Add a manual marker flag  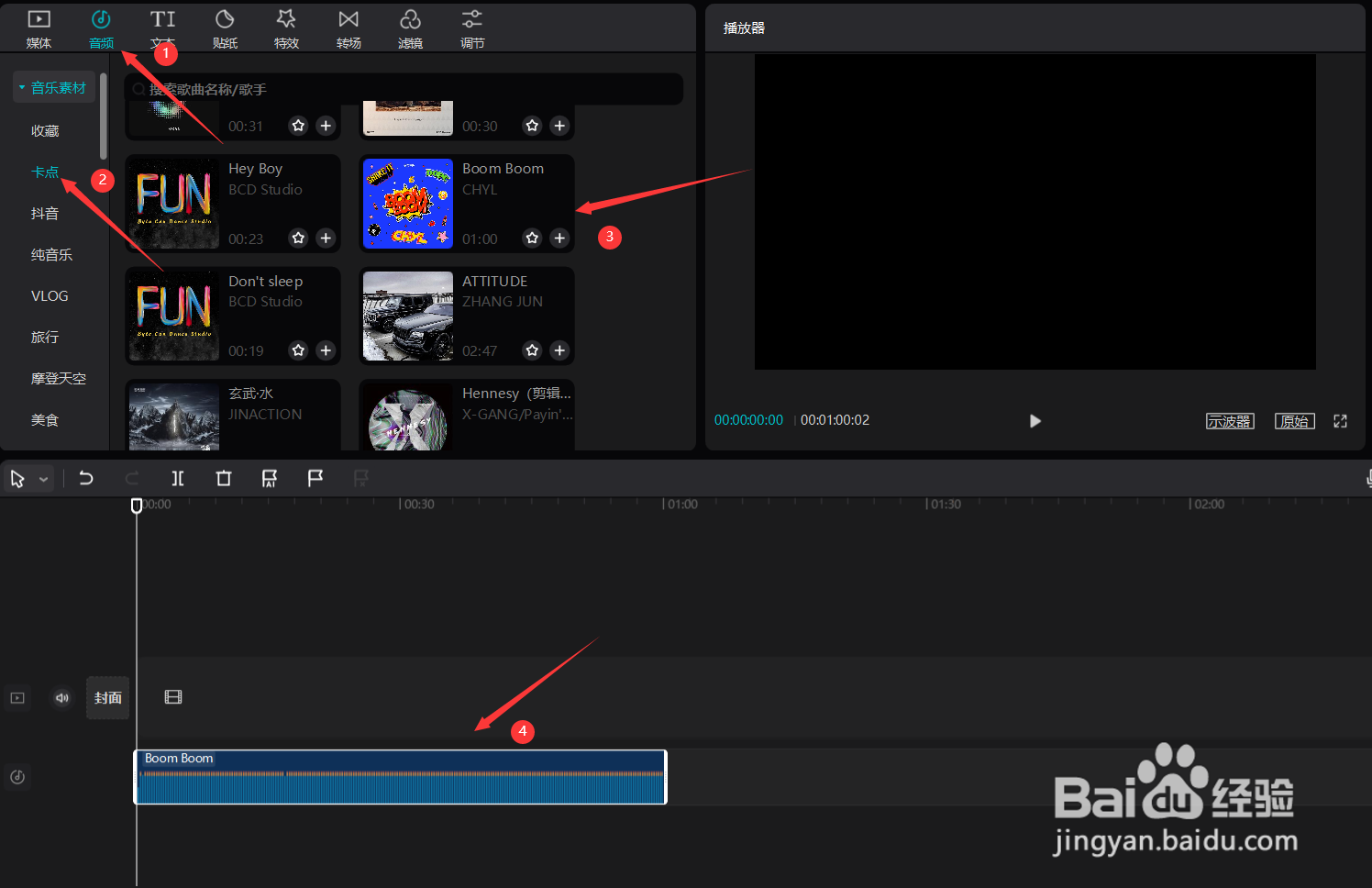(x=315, y=478)
